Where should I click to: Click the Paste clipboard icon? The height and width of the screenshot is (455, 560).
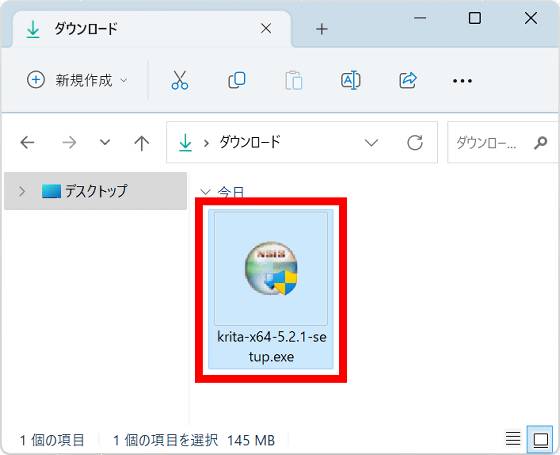pyautogui.click(x=294, y=80)
